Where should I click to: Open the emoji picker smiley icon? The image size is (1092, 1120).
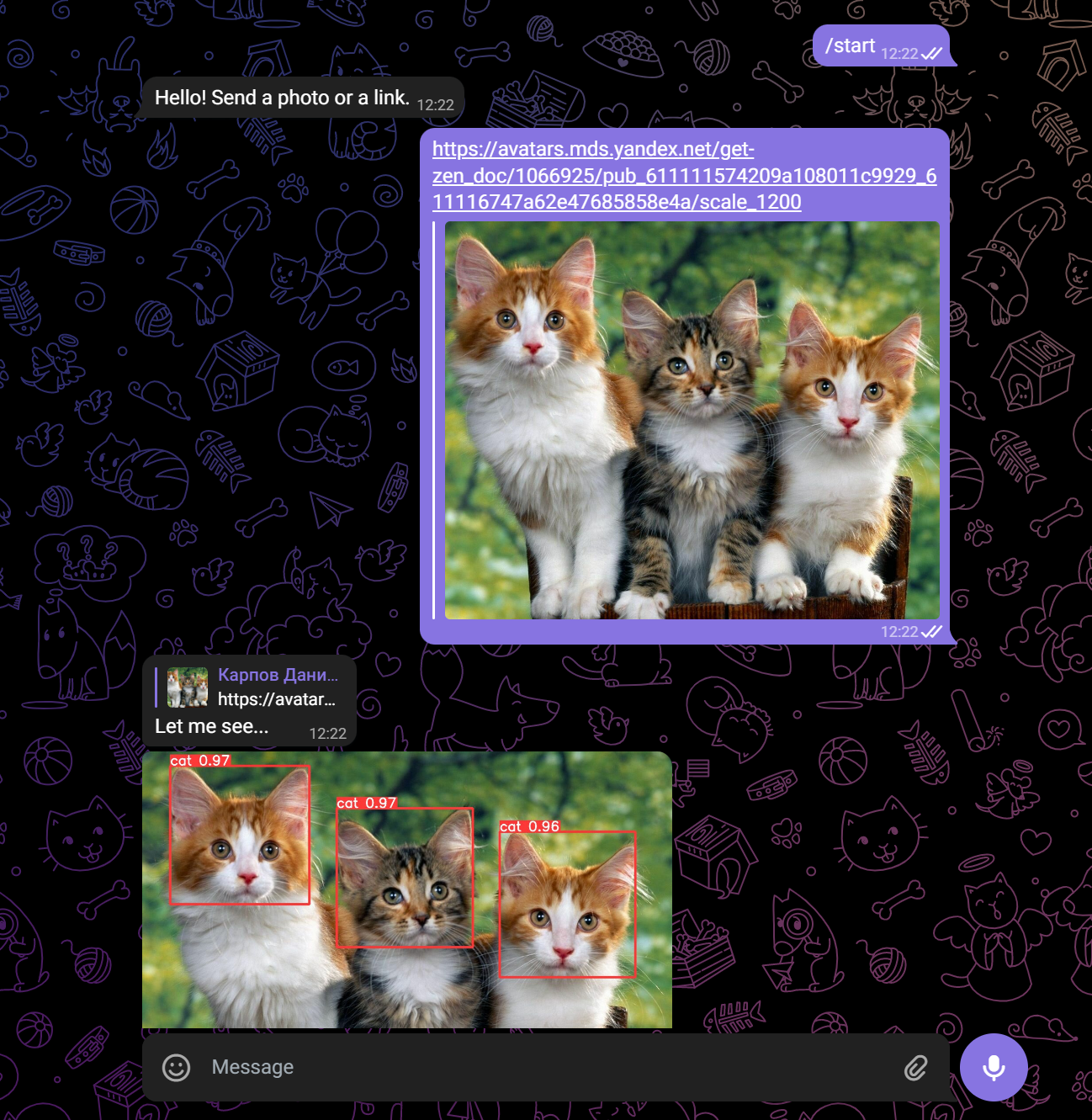[x=176, y=1067]
